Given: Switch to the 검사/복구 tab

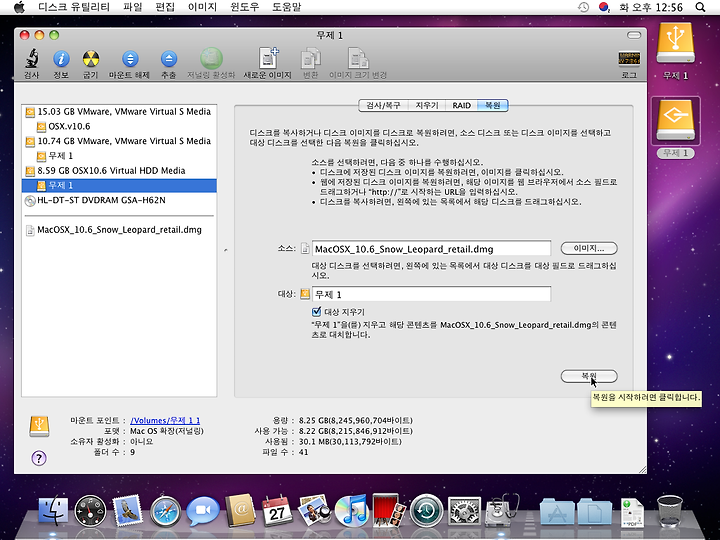Looking at the screenshot, I should 383,105.
